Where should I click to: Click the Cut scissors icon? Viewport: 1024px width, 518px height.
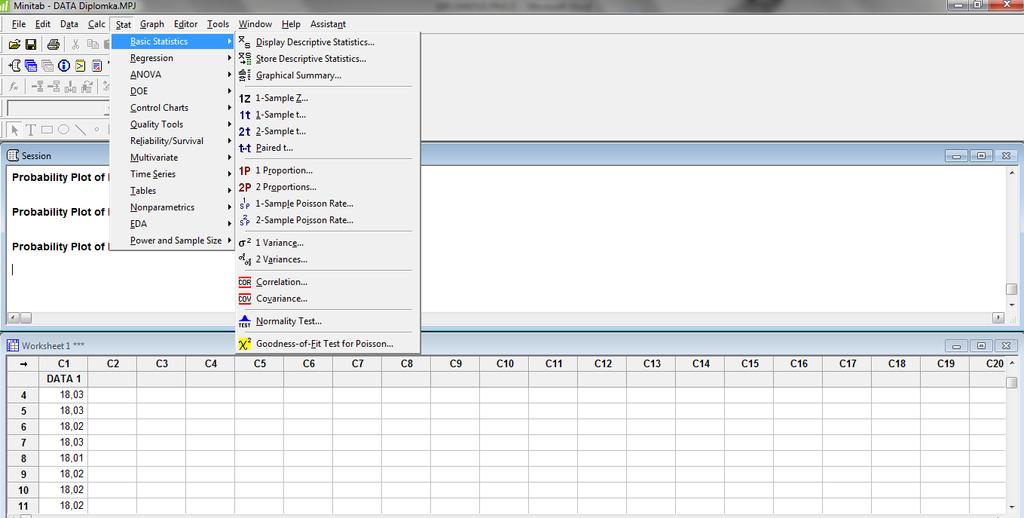[76, 44]
